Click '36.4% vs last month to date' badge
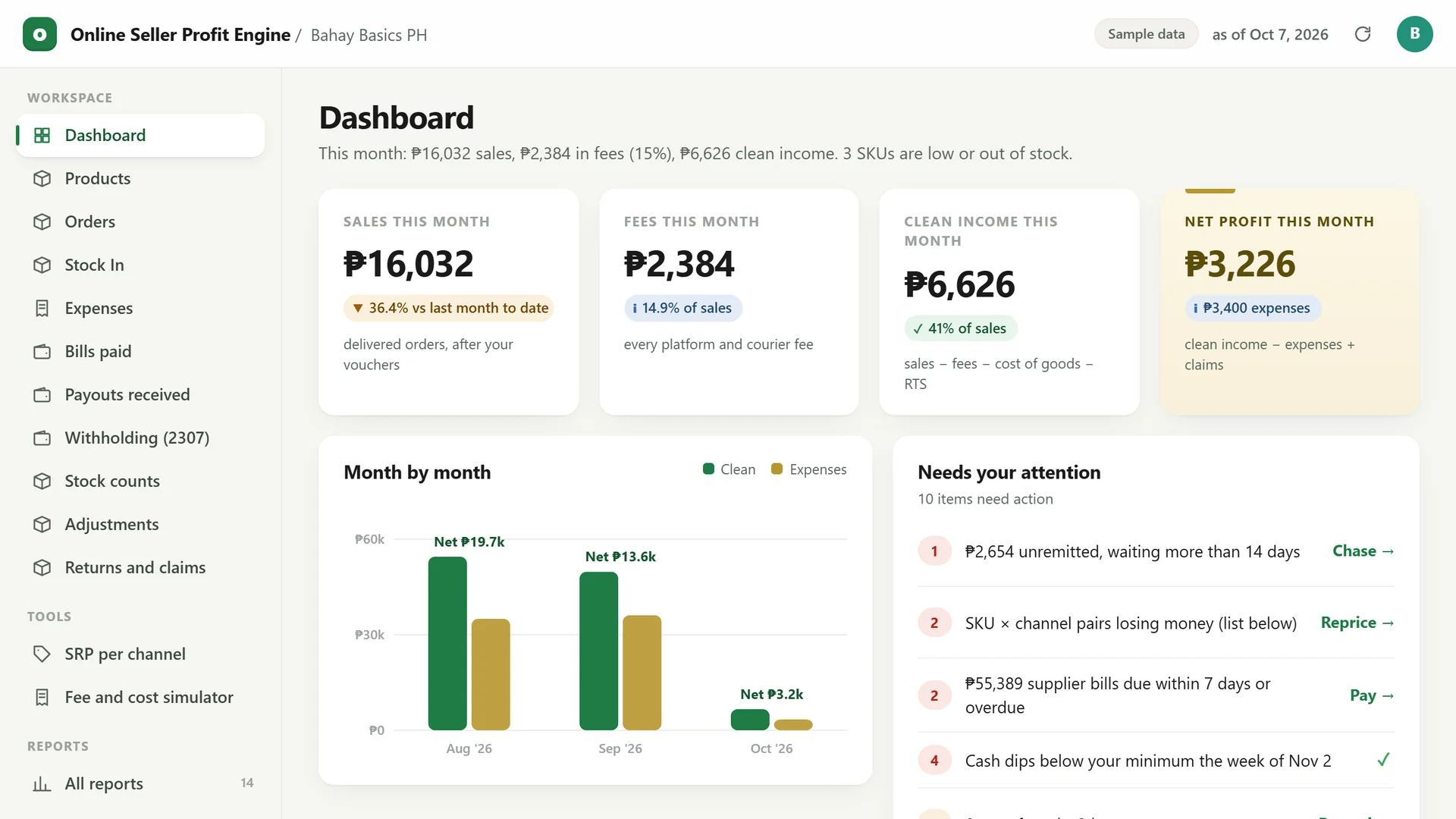 [449, 308]
